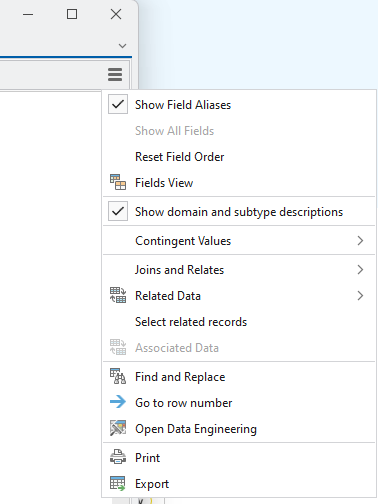Click the blue Go to row arrow icon
378x504 pixels.
(x=118, y=402)
